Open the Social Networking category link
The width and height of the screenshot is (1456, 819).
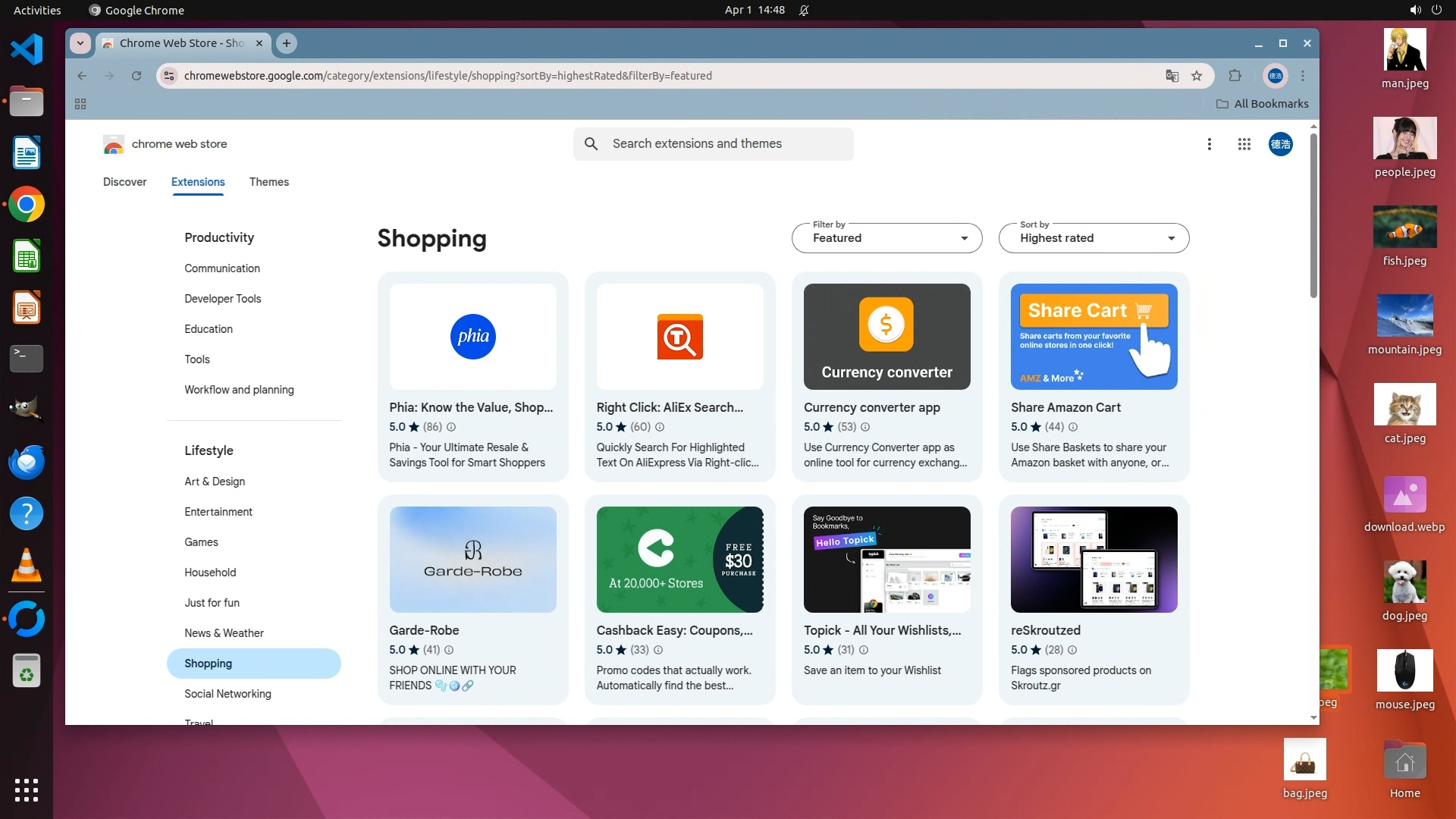point(227,694)
